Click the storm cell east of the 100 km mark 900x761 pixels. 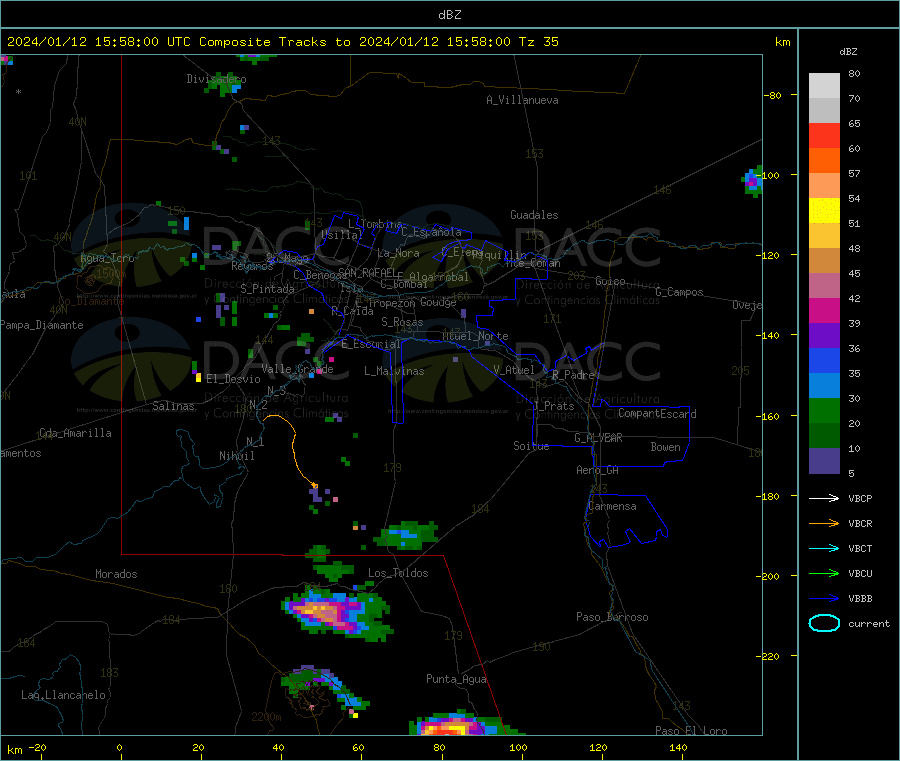(752, 181)
